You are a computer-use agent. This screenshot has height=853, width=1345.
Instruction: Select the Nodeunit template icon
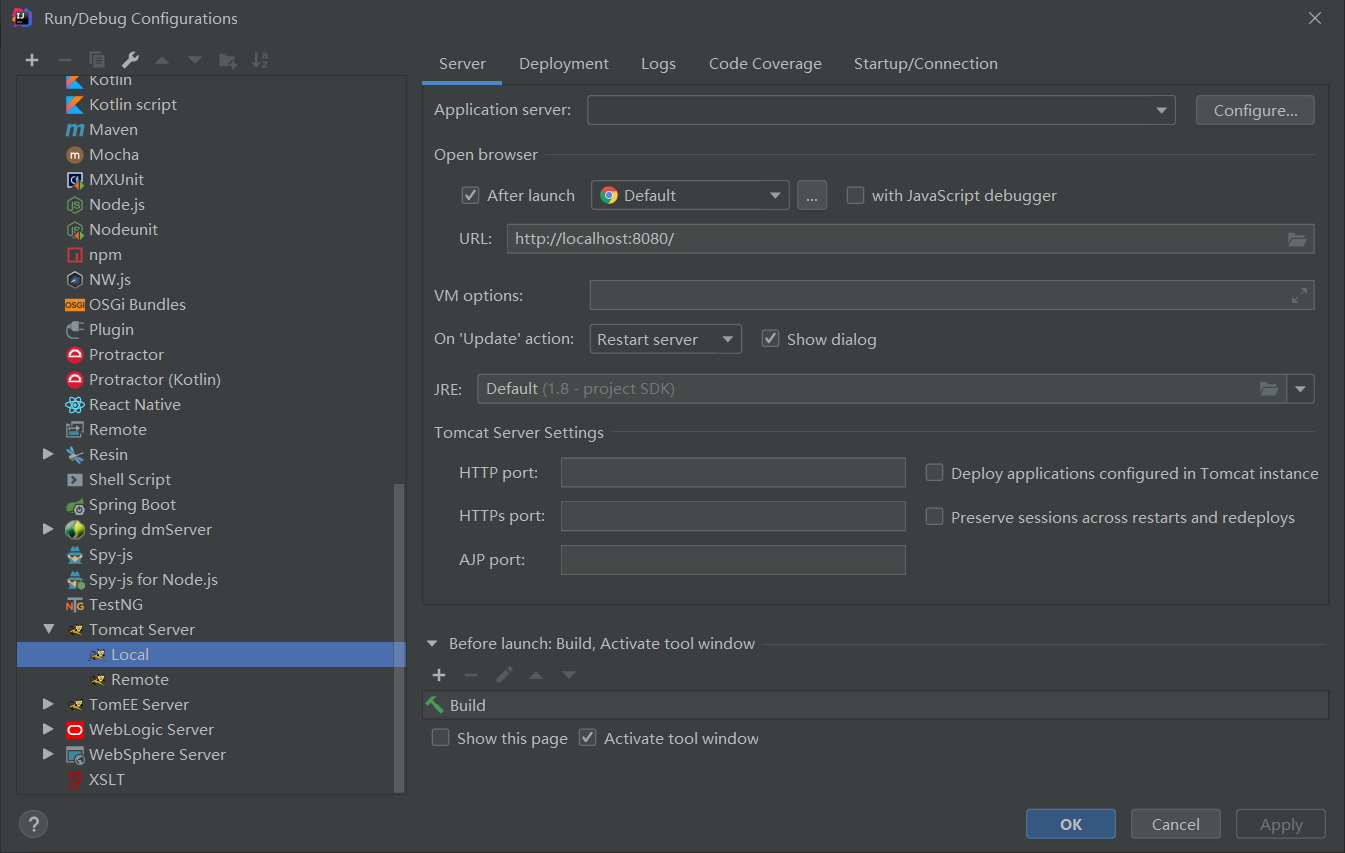point(74,230)
